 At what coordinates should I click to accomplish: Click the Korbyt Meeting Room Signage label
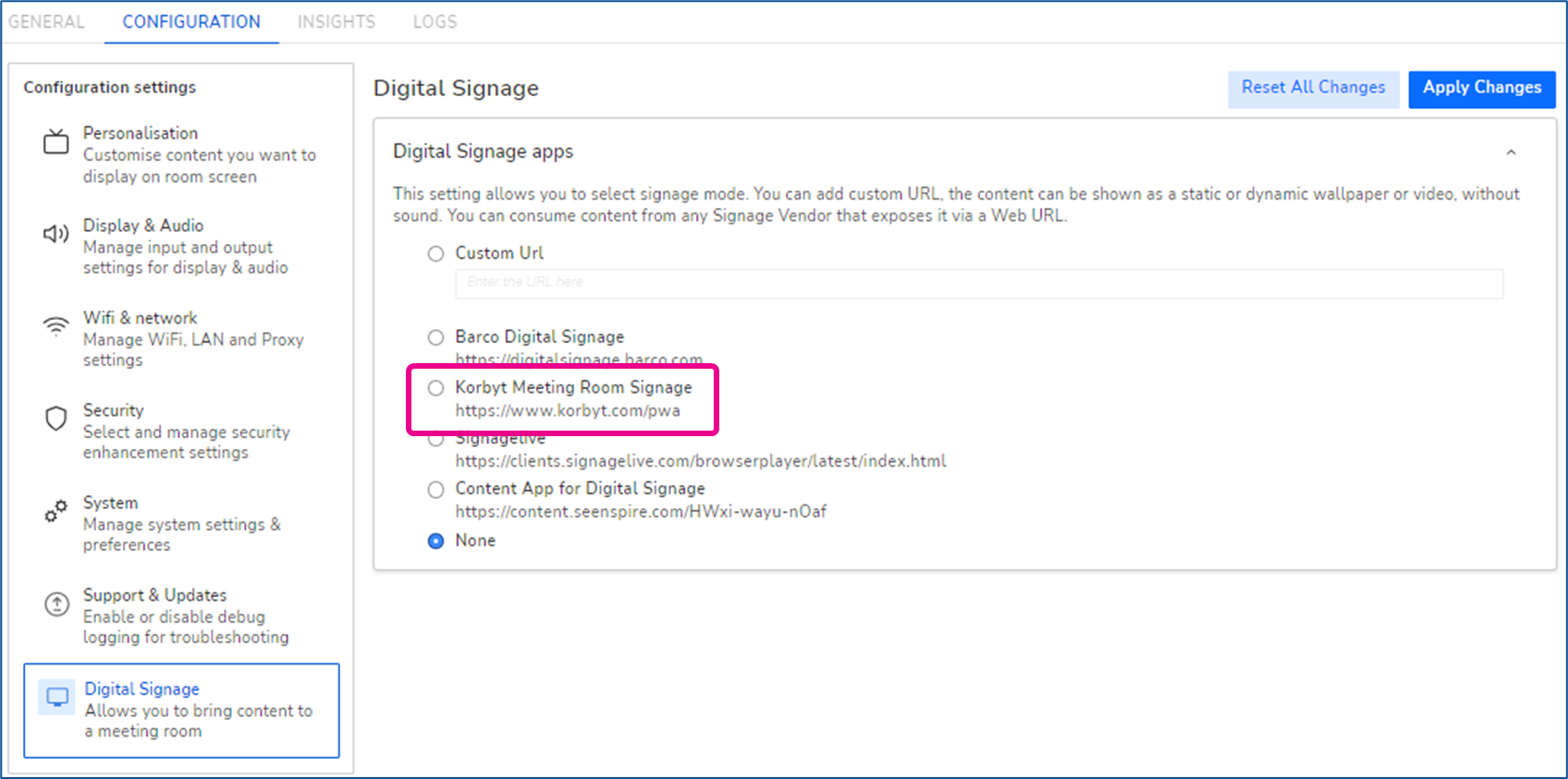[573, 387]
